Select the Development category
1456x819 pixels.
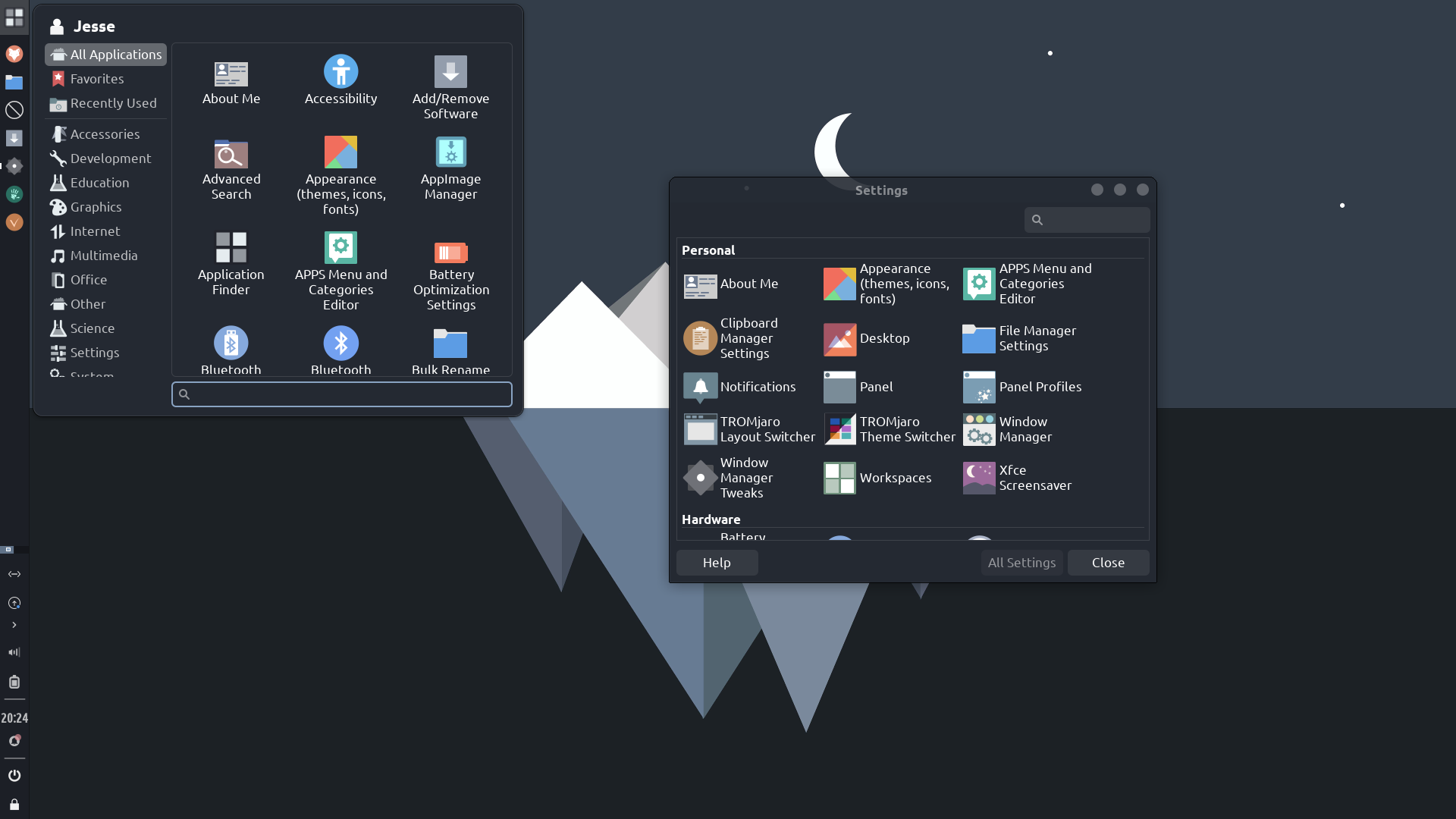105,158
